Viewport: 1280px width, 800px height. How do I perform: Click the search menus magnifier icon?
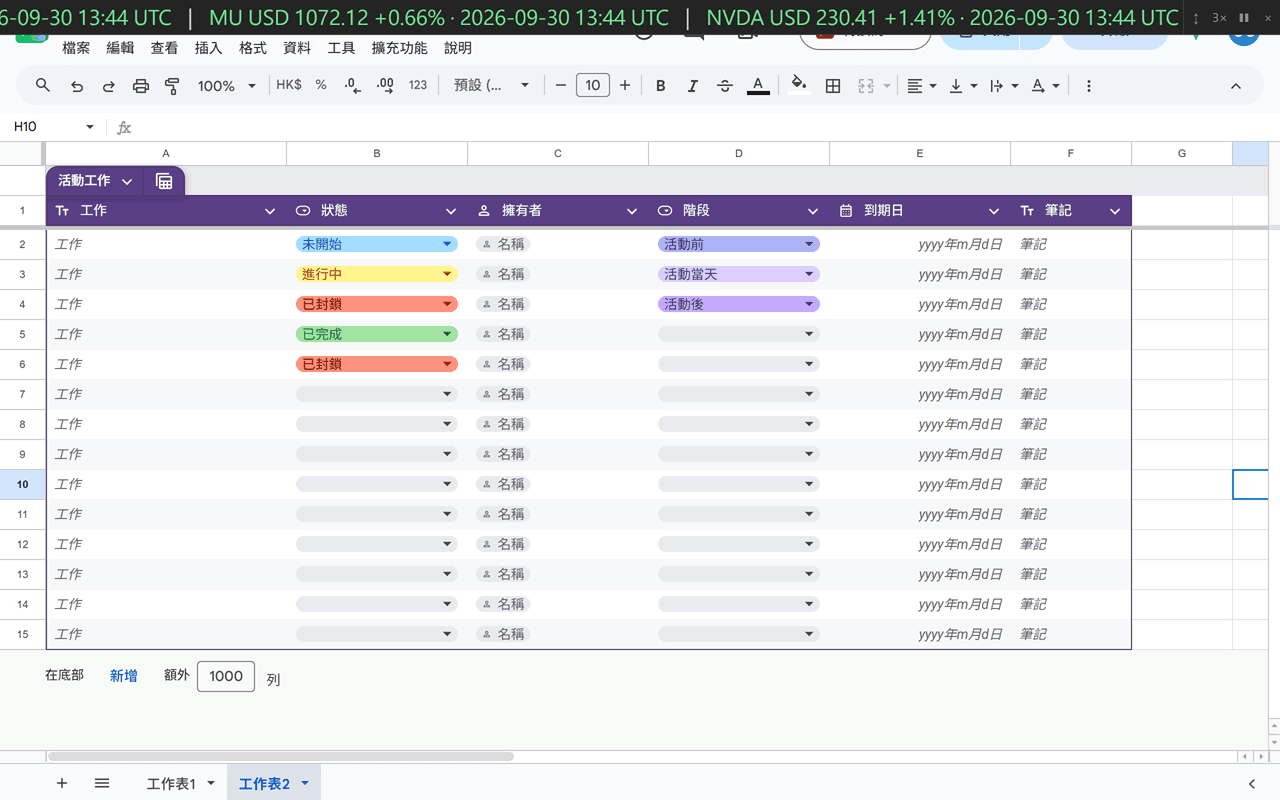point(43,86)
